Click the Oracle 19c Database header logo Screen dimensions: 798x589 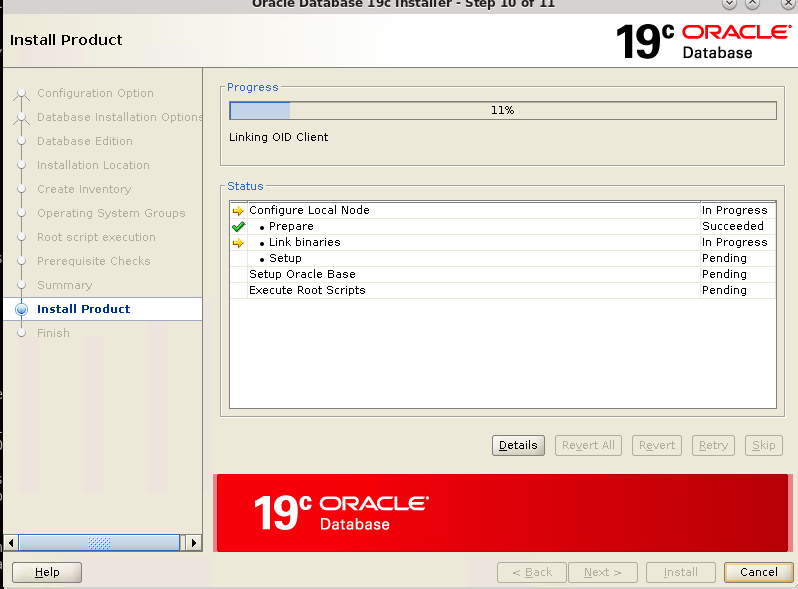pyautogui.click(x=703, y=41)
